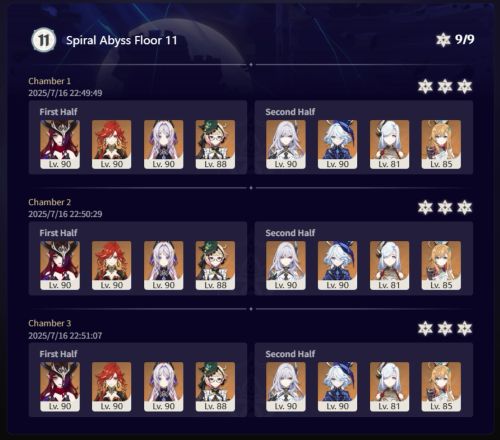Click the Chamber 2 label

pos(50,202)
